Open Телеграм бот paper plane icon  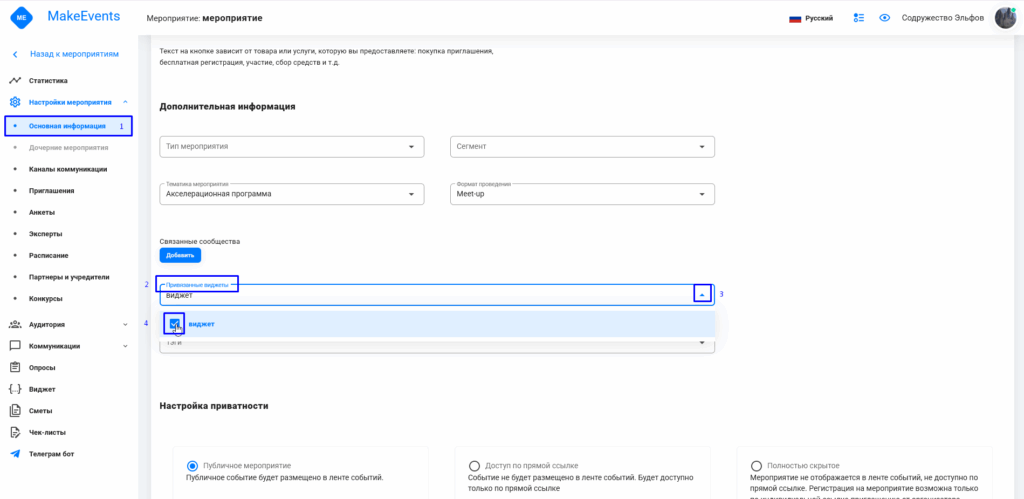(15, 454)
